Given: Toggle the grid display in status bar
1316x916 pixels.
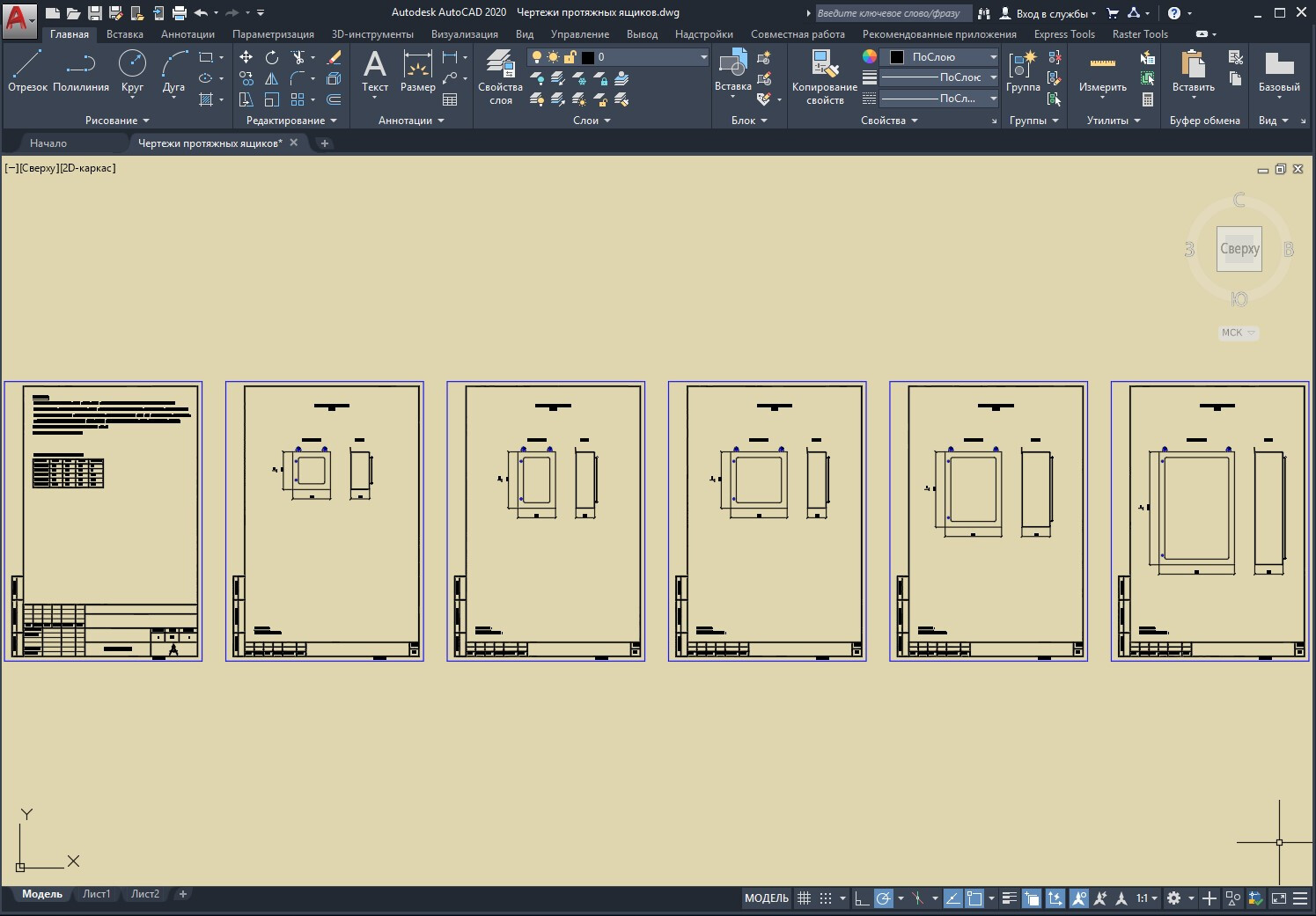Looking at the screenshot, I should pos(804,898).
